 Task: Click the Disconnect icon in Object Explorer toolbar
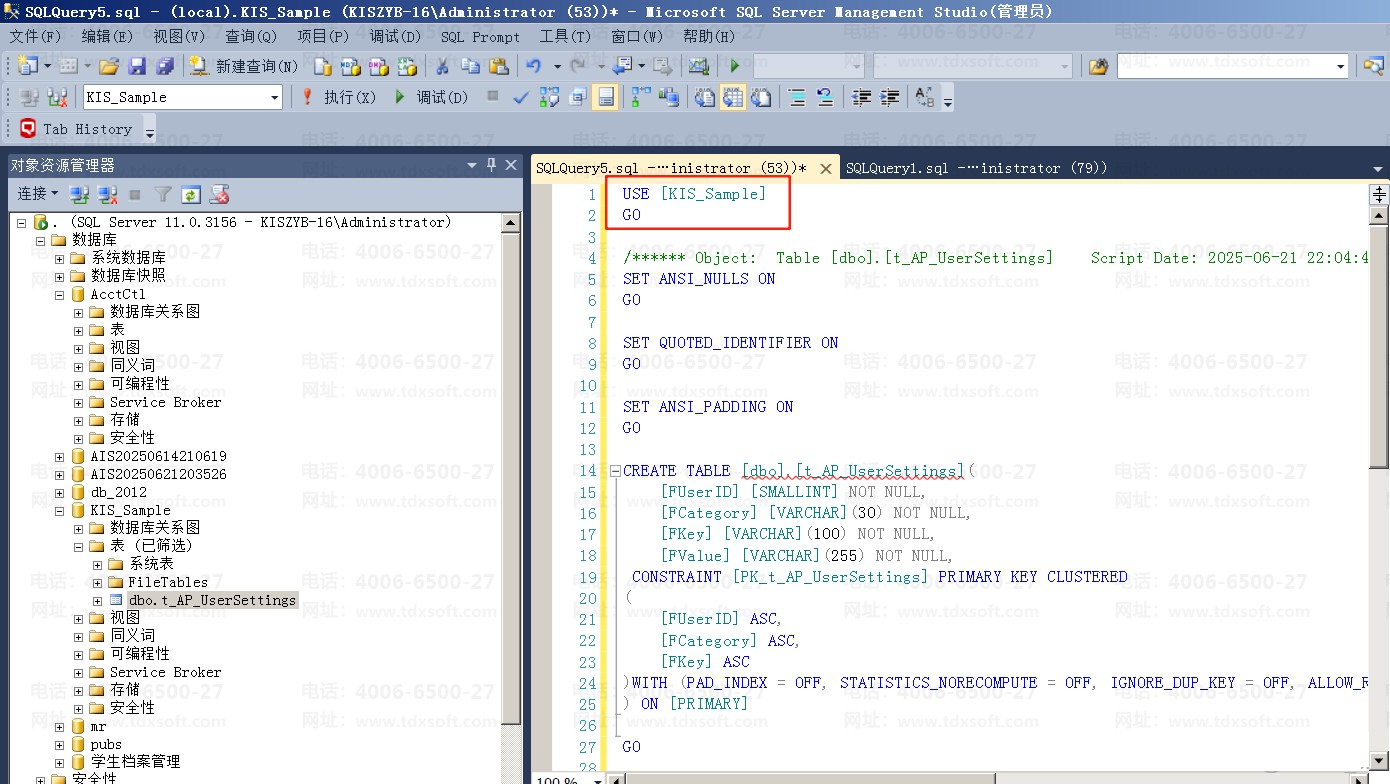(x=108, y=194)
